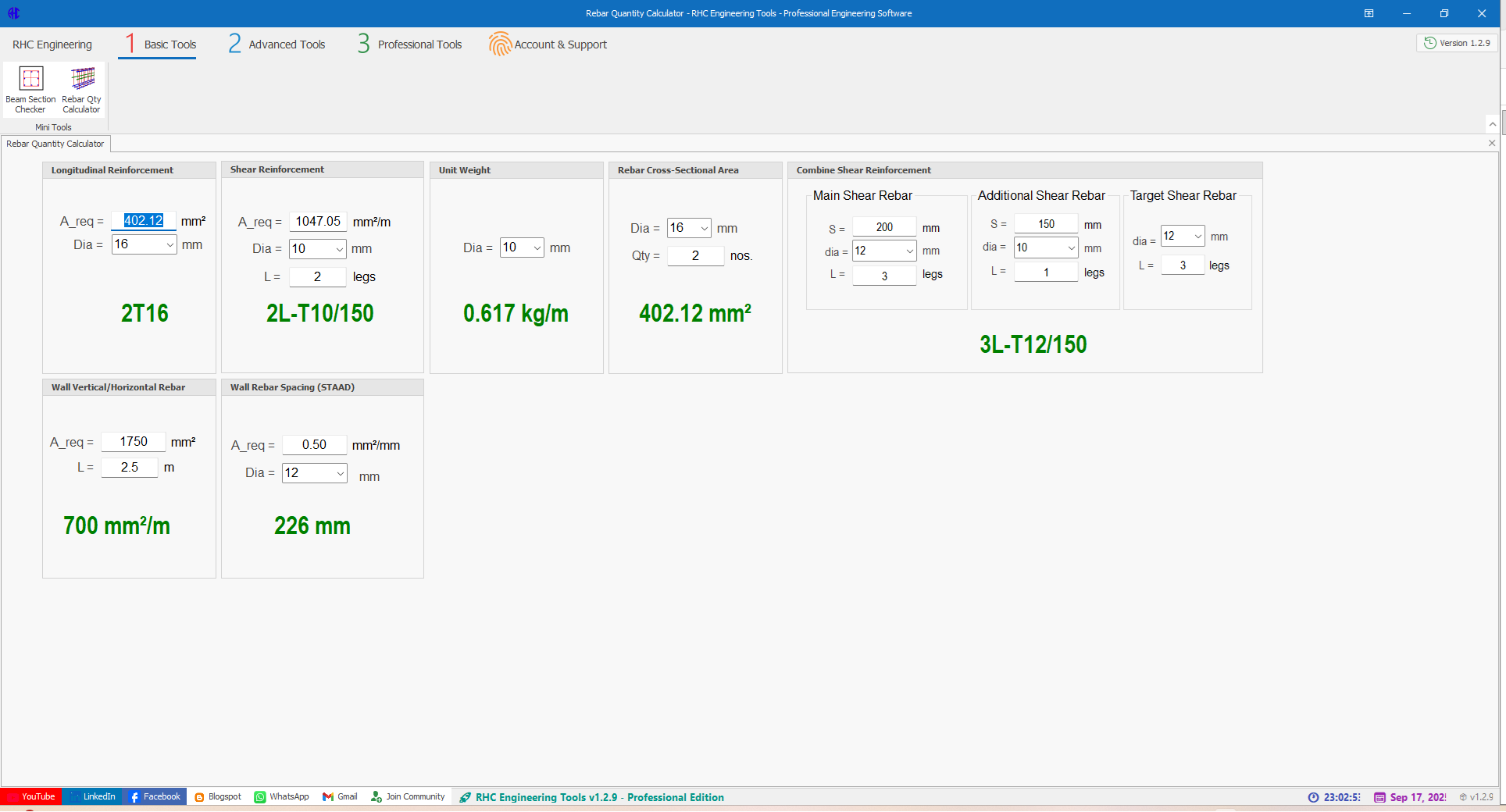Click the Join Community icon
This screenshot has width=1506, height=812.
[x=376, y=796]
